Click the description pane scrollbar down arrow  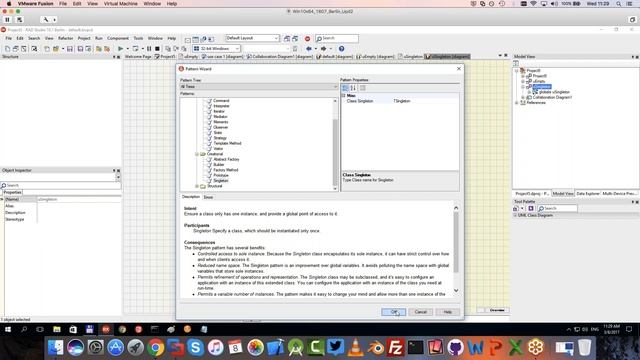point(456,291)
